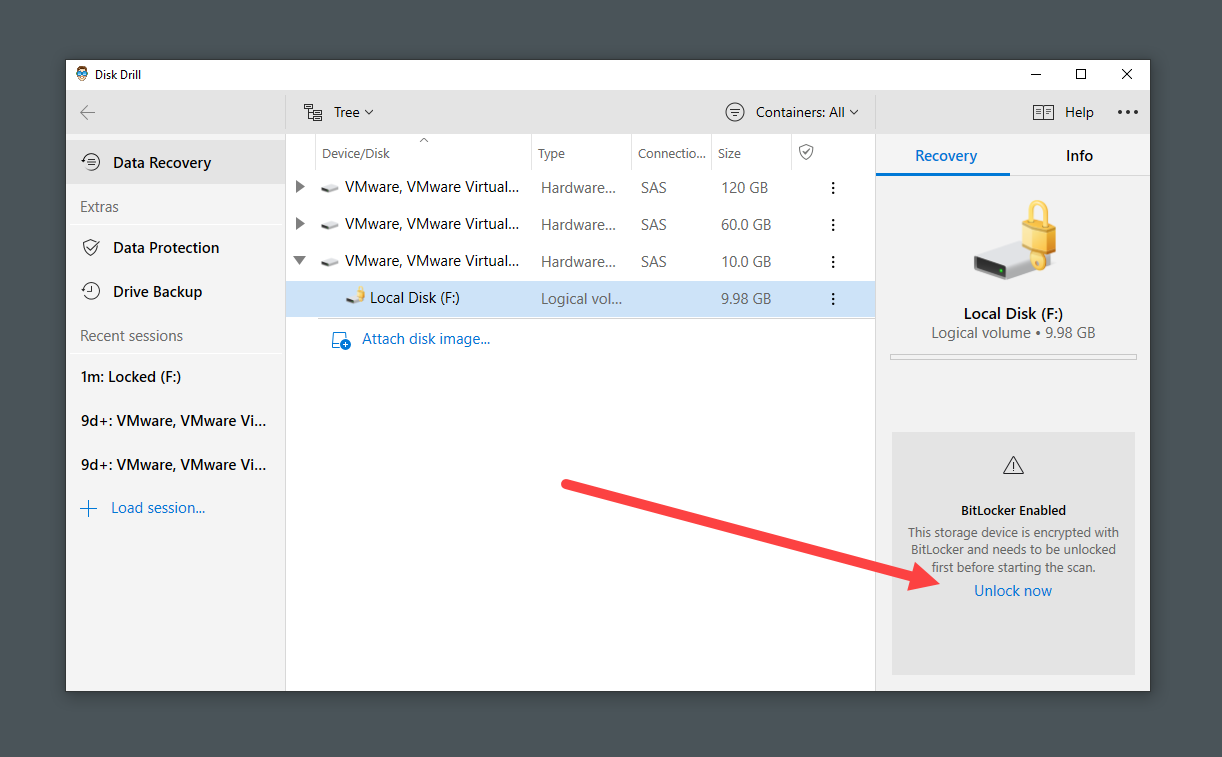Open the Tree view dropdown
The height and width of the screenshot is (757, 1222).
click(339, 112)
